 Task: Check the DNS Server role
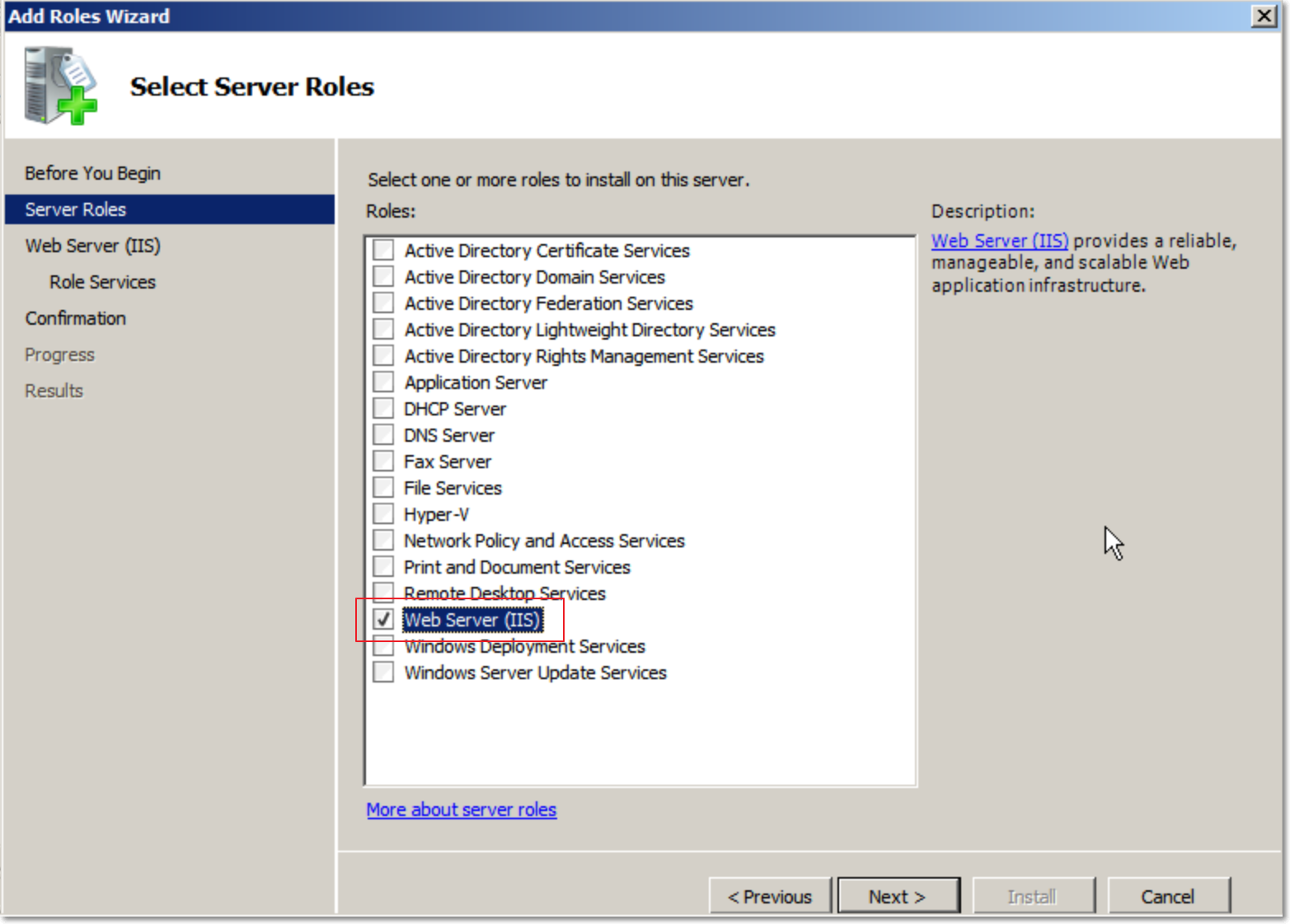point(382,434)
